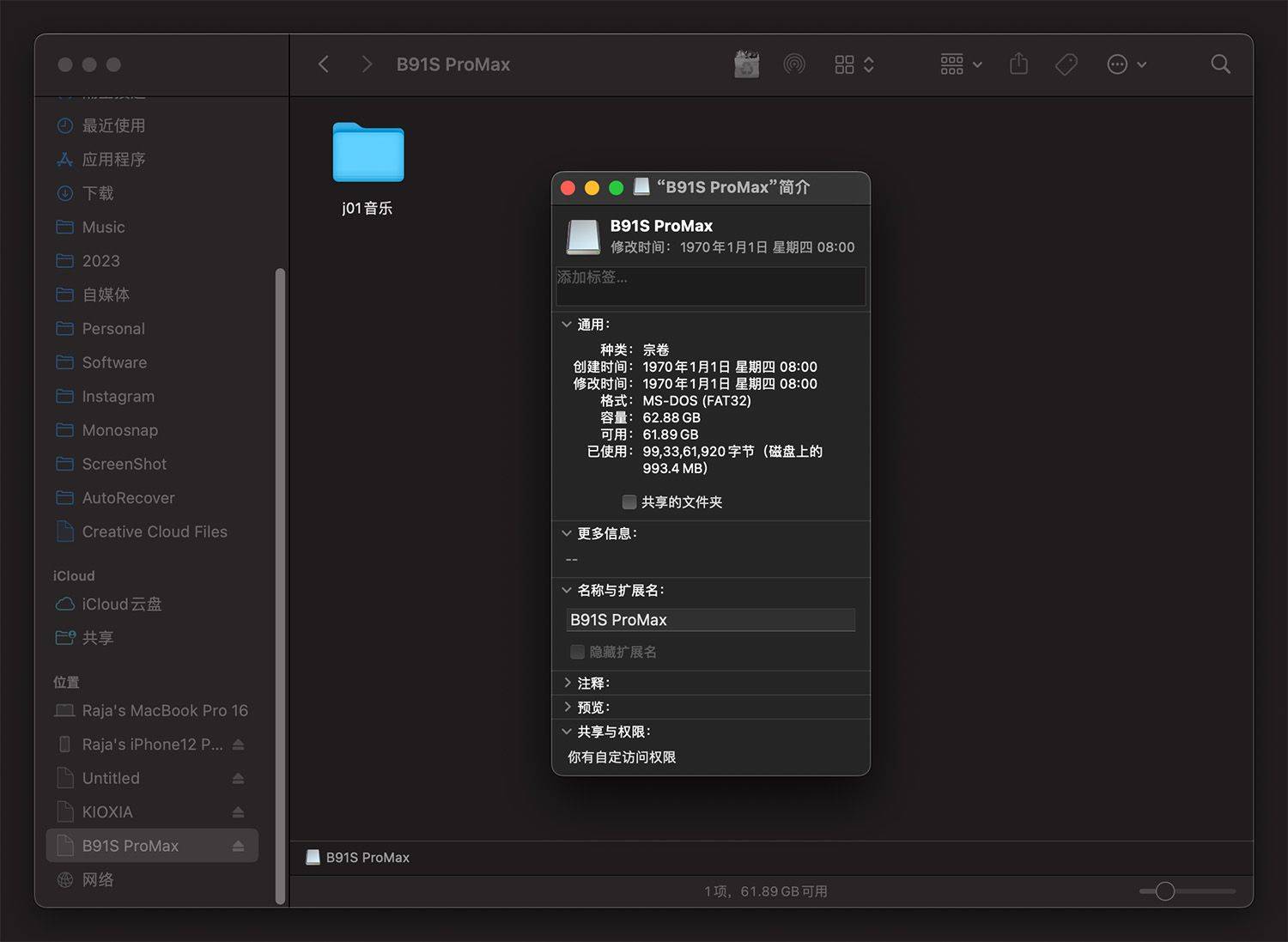
Task: Minimize the B91S ProMax info window
Action: [x=592, y=188]
